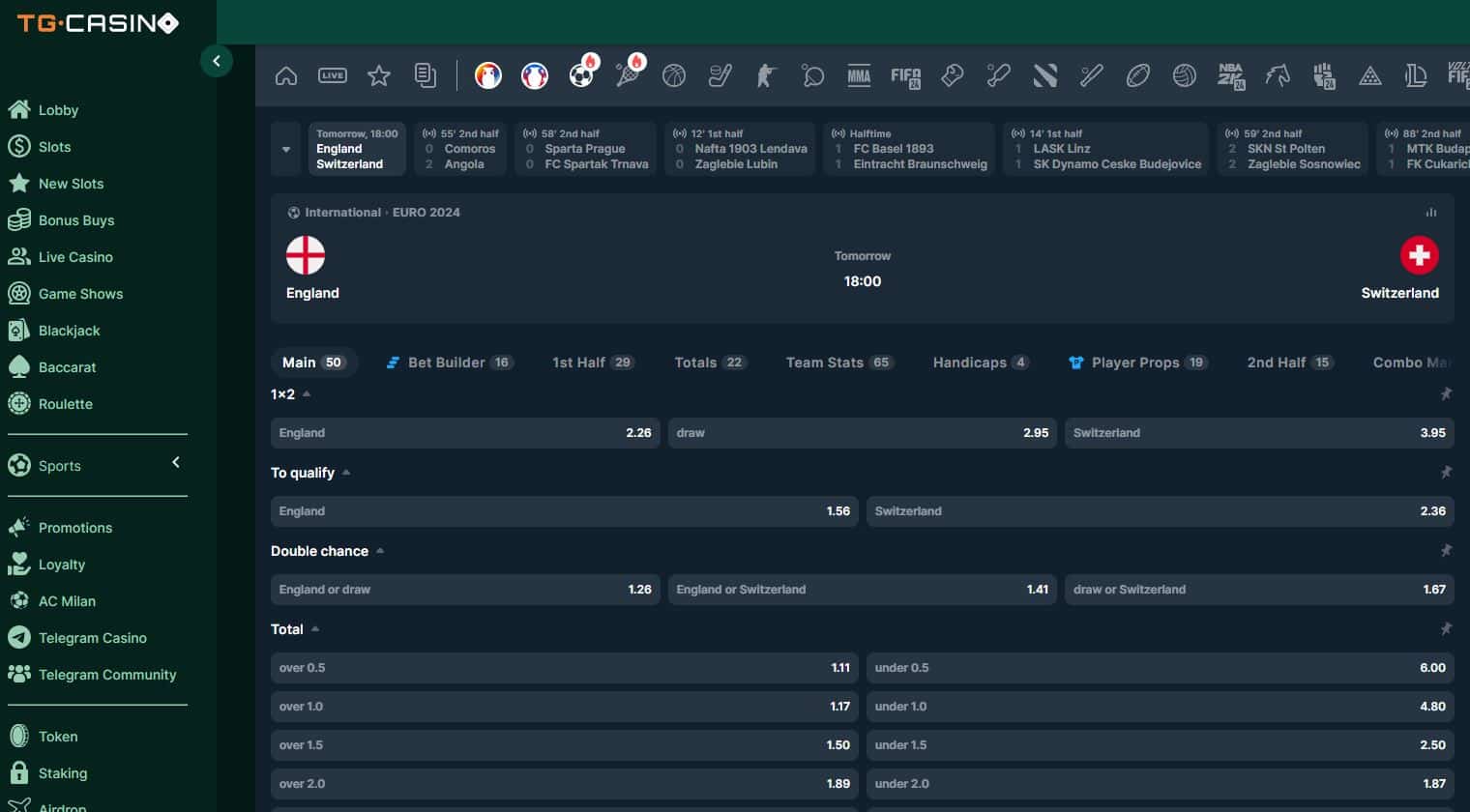The image size is (1470, 812).
Task: Open the Team Stats tab
Action: [x=839, y=362]
